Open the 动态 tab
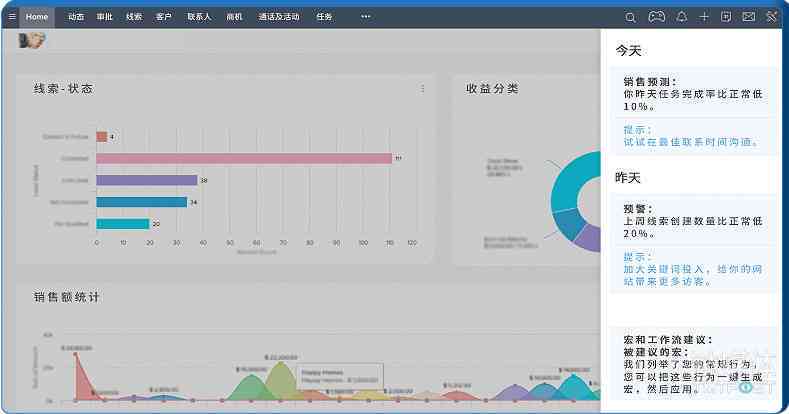This screenshot has height=414, width=789. (x=76, y=17)
